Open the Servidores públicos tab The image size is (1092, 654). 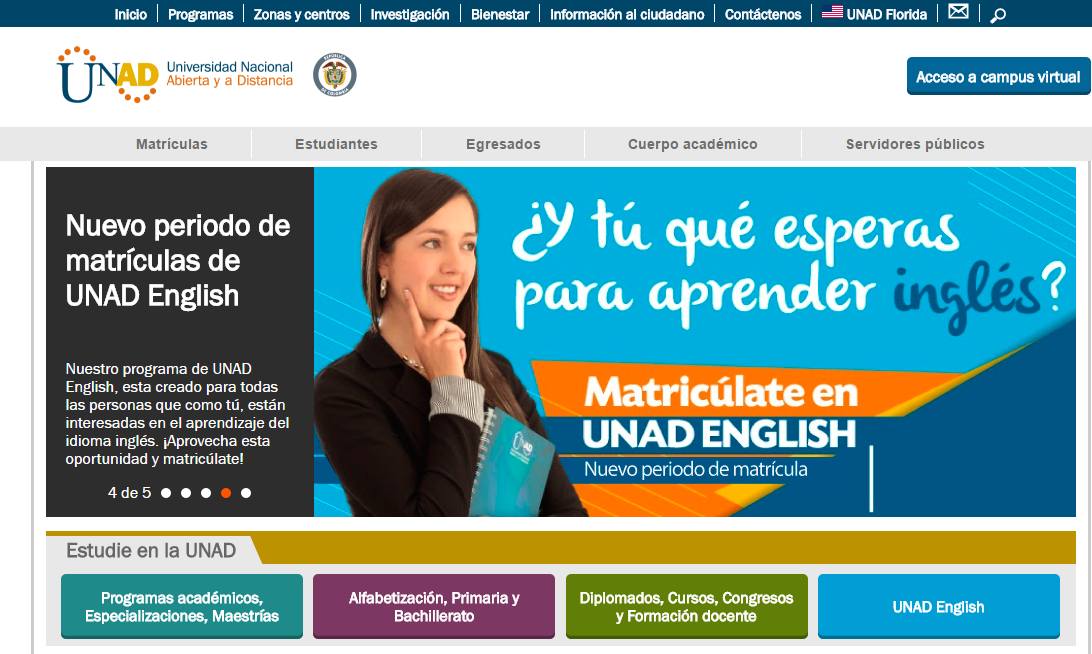915,144
